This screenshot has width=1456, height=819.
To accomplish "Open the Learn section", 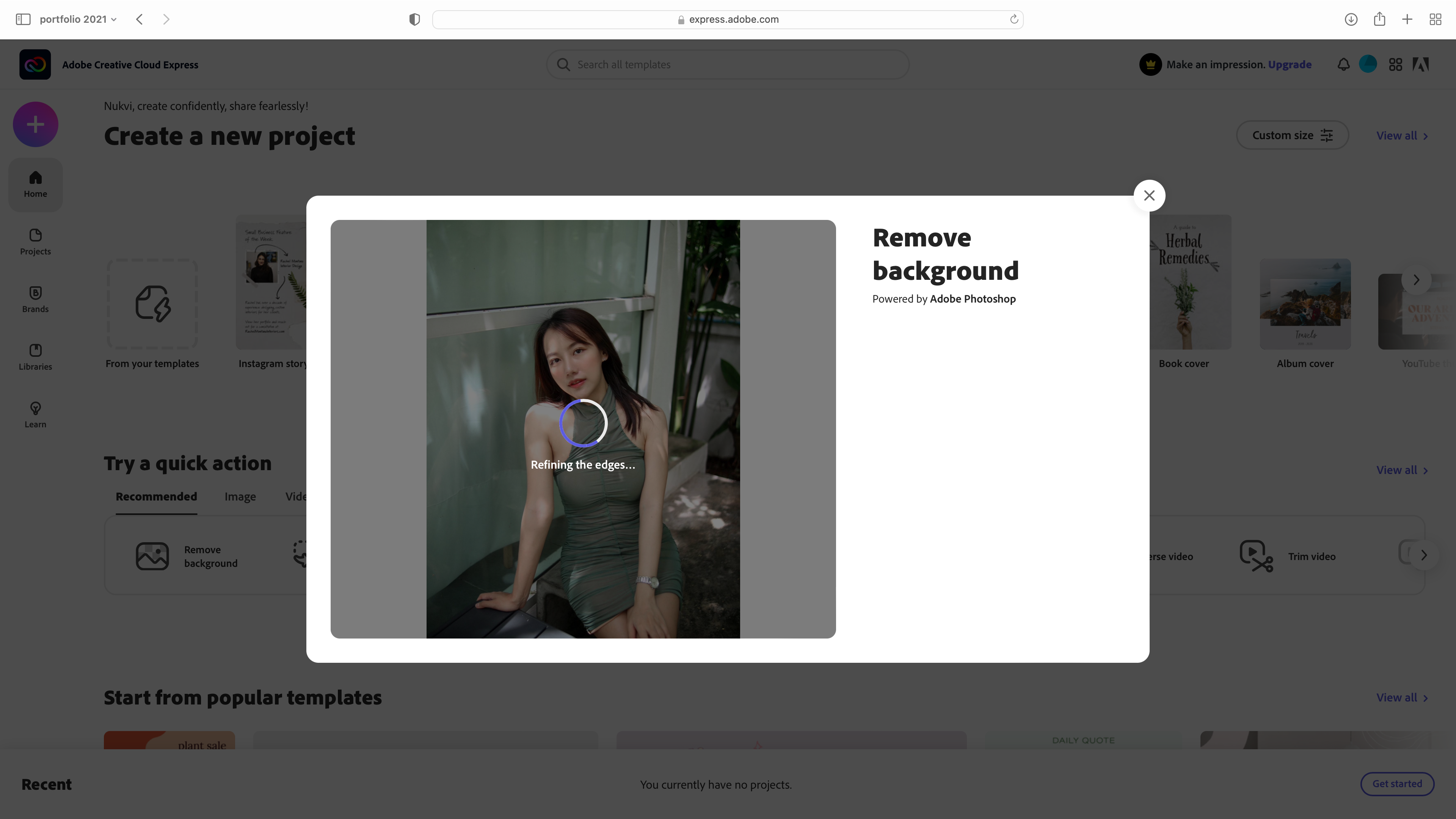I will click(35, 415).
